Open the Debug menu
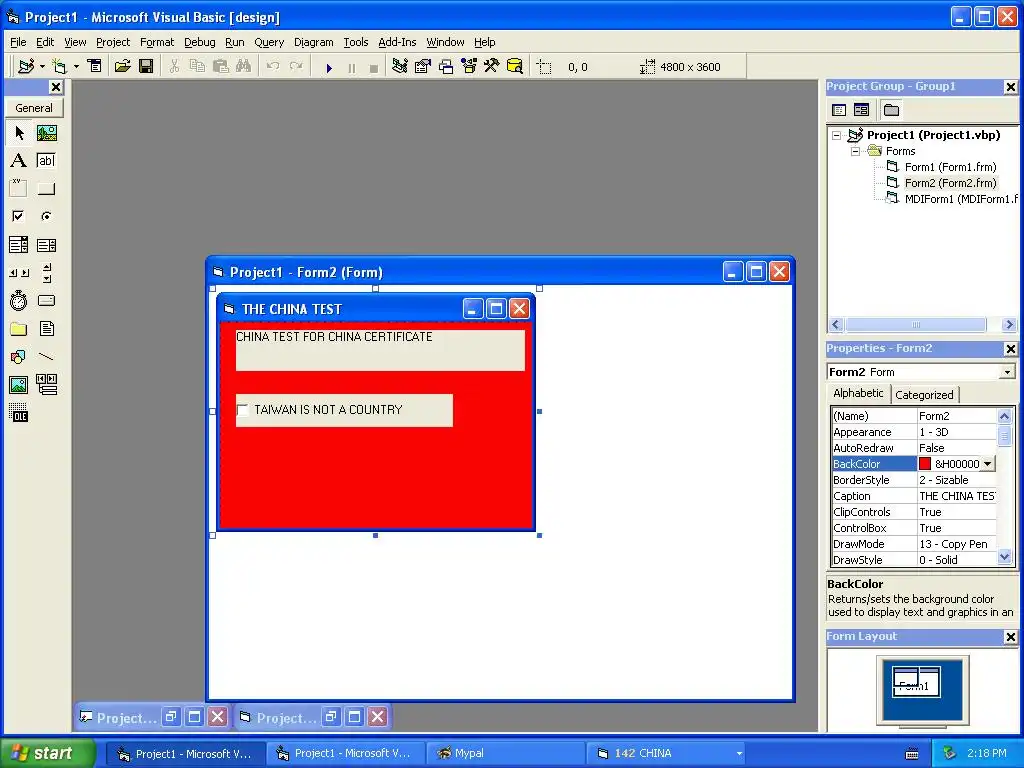The image size is (1024, 768). (x=199, y=42)
